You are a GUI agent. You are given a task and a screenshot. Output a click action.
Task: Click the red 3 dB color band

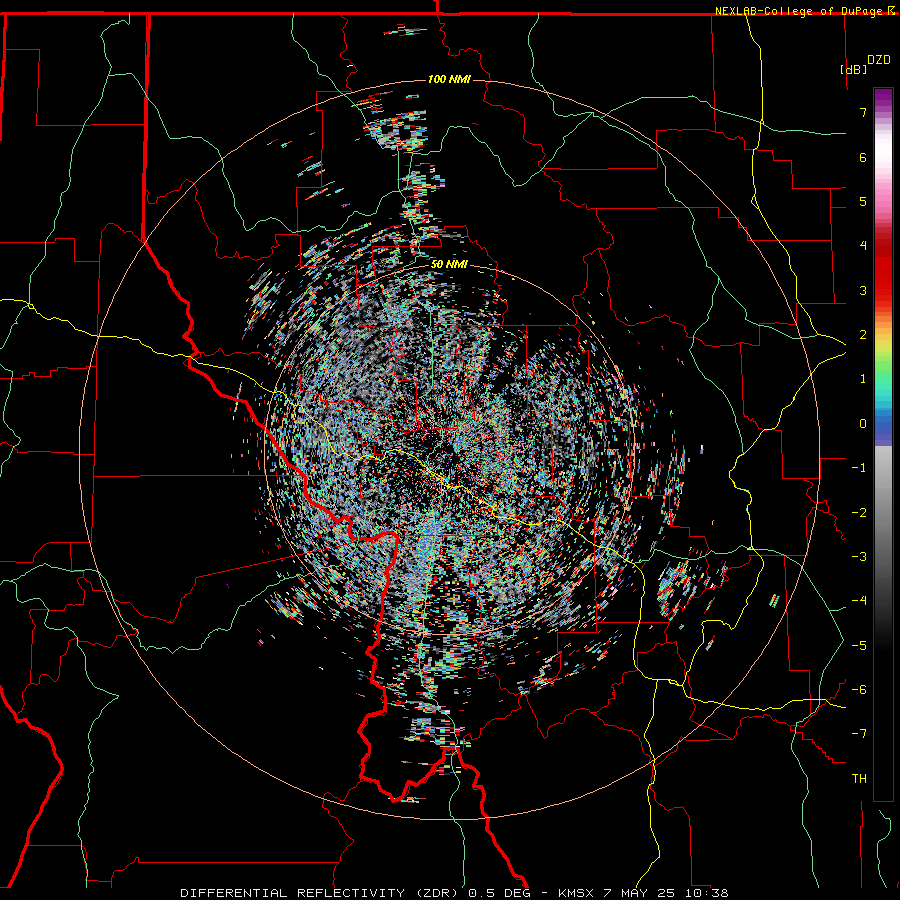tap(883, 290)
